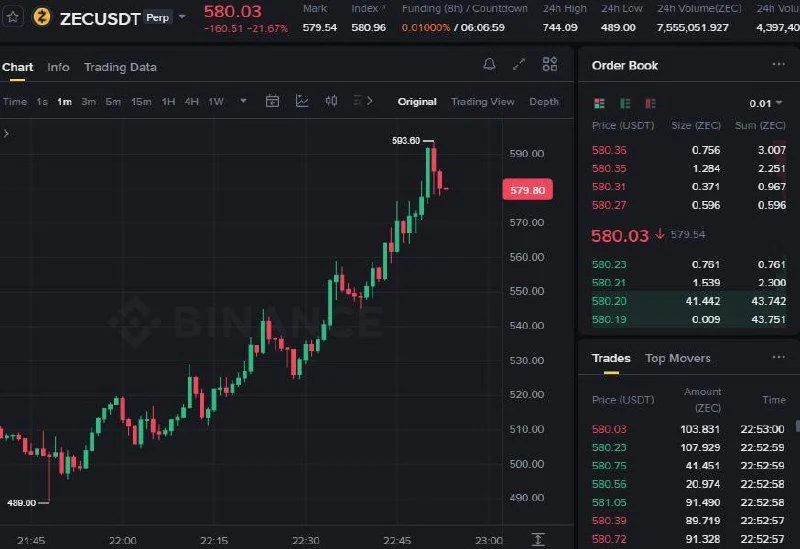Click the ask price 580.36 row
This screenshot has height=549, width=800.
[x=689, y=150]
